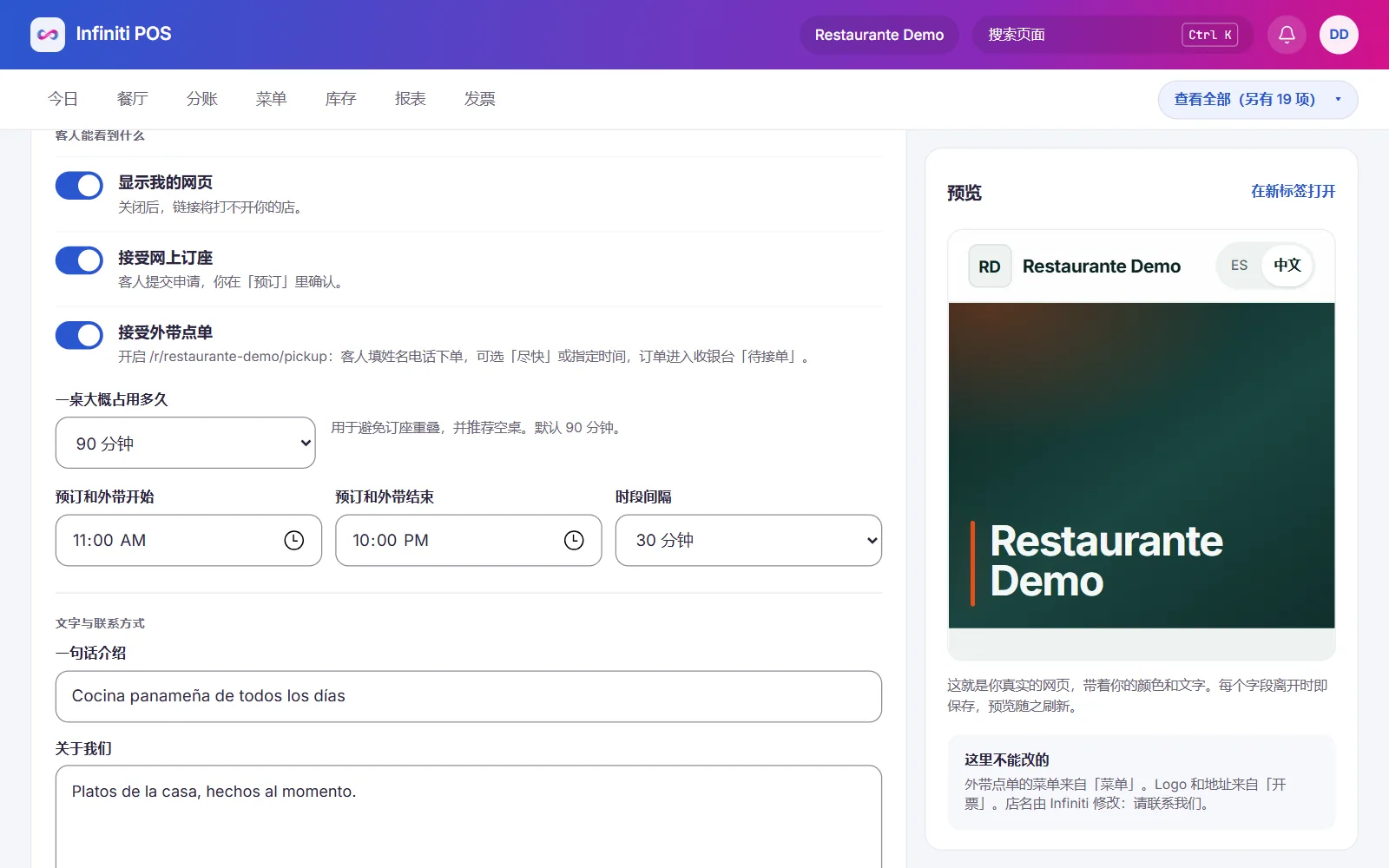Click the Restaurante Demo hero image preview
This screenshot has width=1389, height=868.
click(x=1142, y=465)
